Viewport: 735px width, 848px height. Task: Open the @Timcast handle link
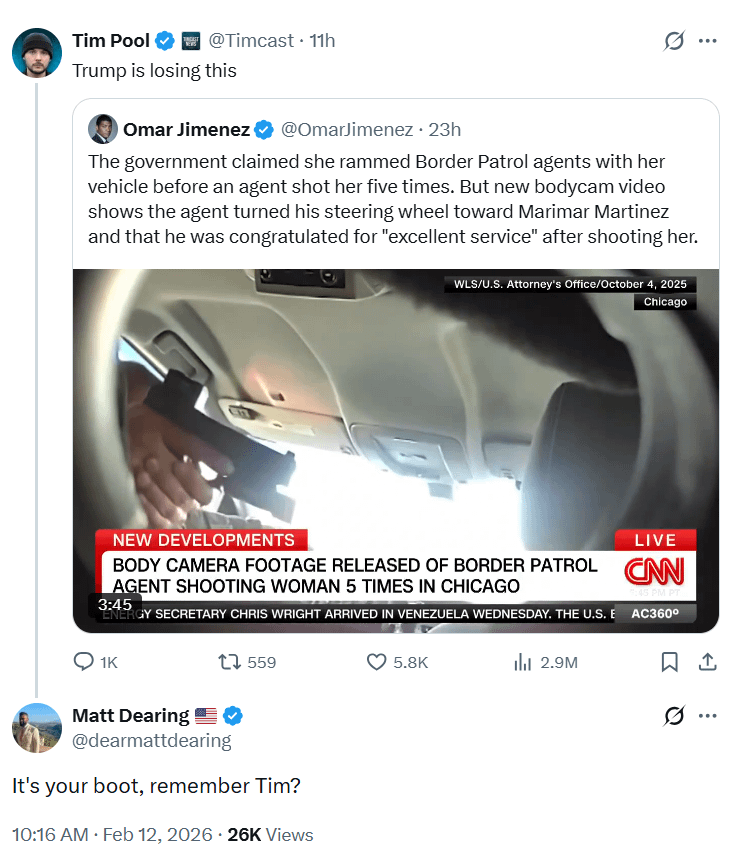[251, 41]
